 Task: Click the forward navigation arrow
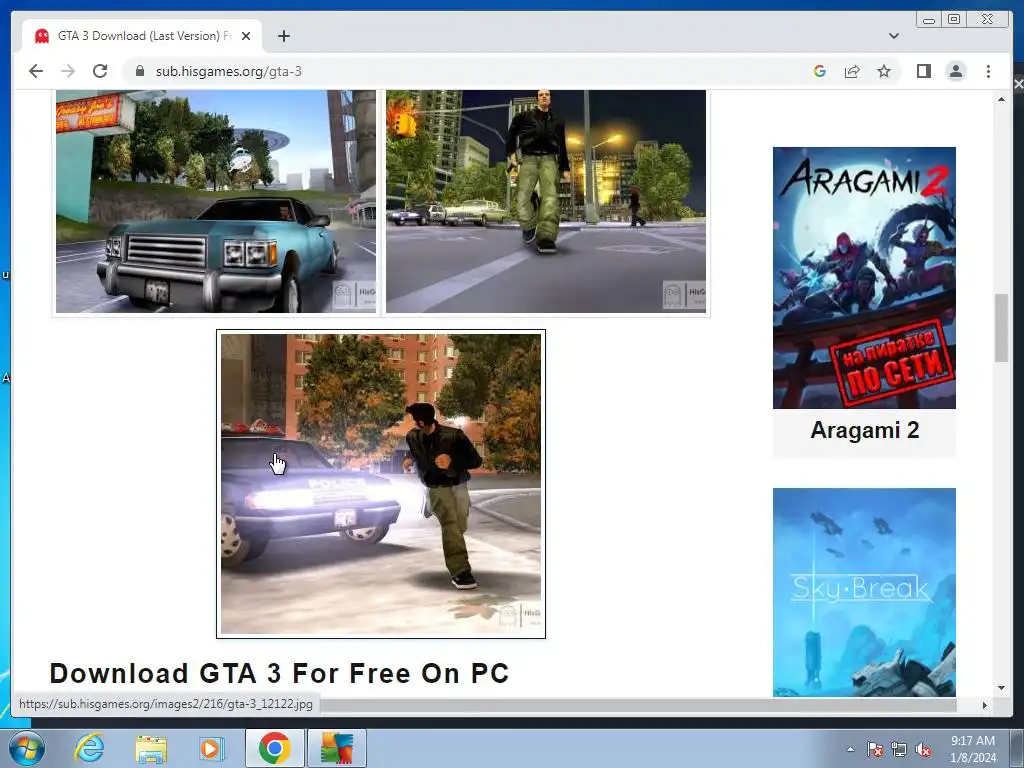pos(68,71)
